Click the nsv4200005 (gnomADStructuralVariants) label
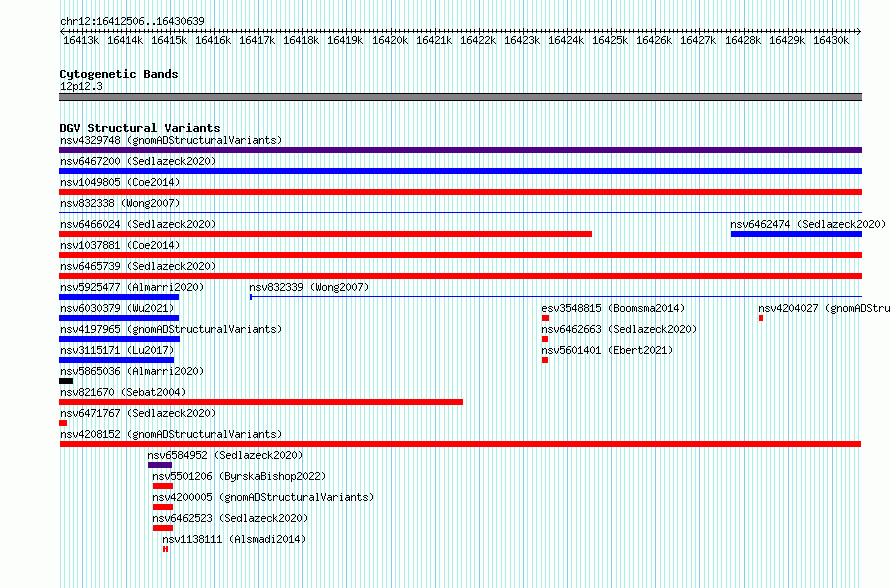 pos(263,497)
